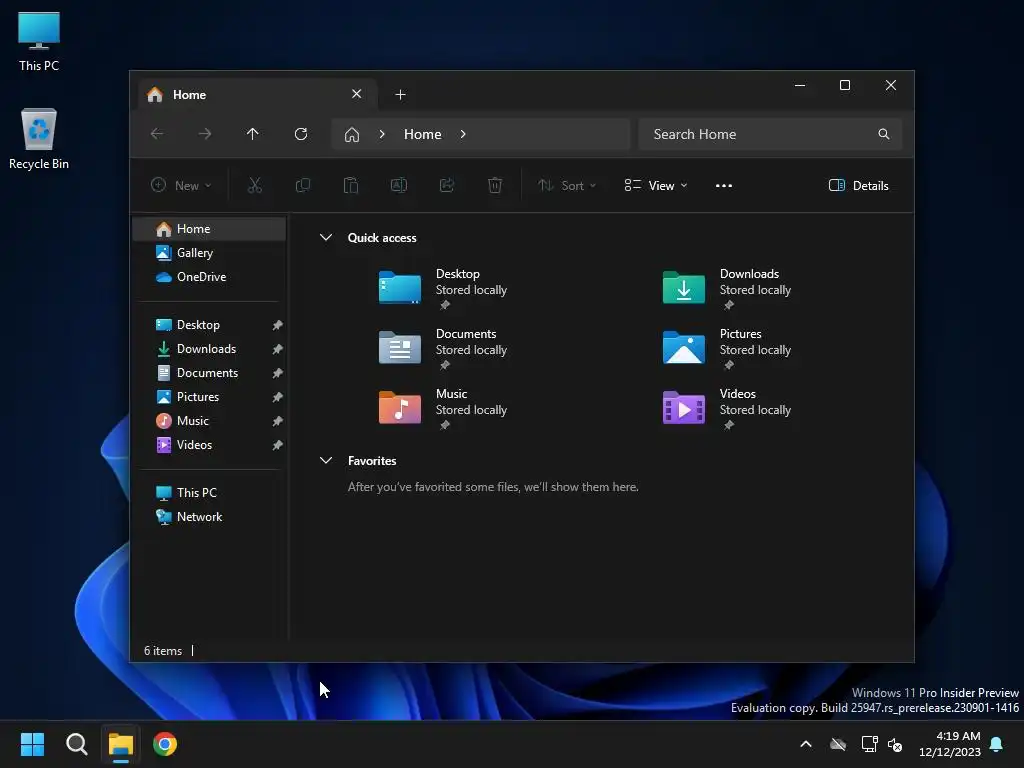Image resolution: width=1024 pixels, height=768 pixels.
Task: Open the See more ellipsis menu
Action: [724, 185]
